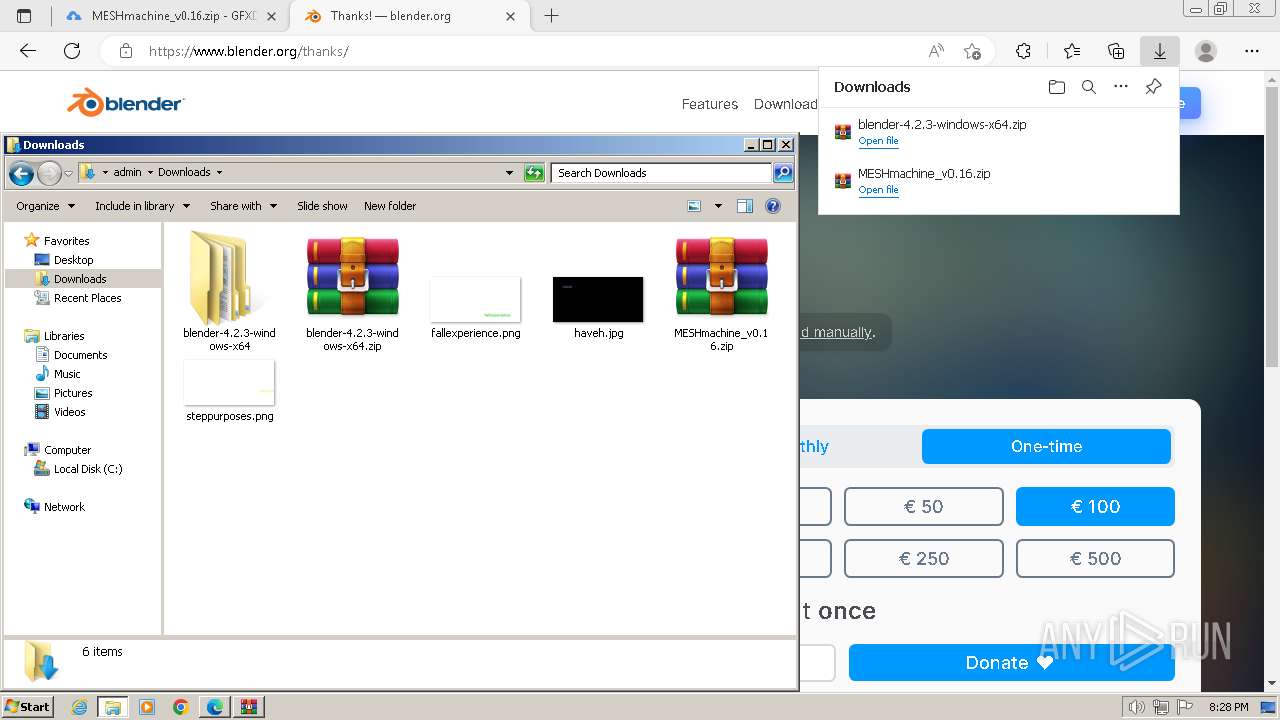Open the Extensions puzzle icon
The width and height of the screenshot is (1280, 720).
click(x=1023, y=51)
